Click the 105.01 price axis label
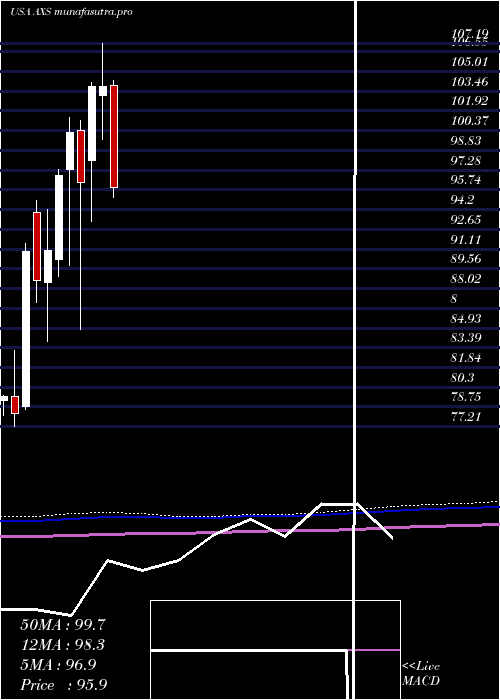The image size is (500, 700). click(x=469, y=62)
